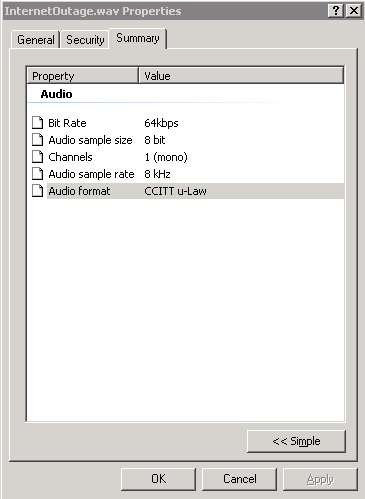Switch to the Security tab

click(x=85, y=40)
